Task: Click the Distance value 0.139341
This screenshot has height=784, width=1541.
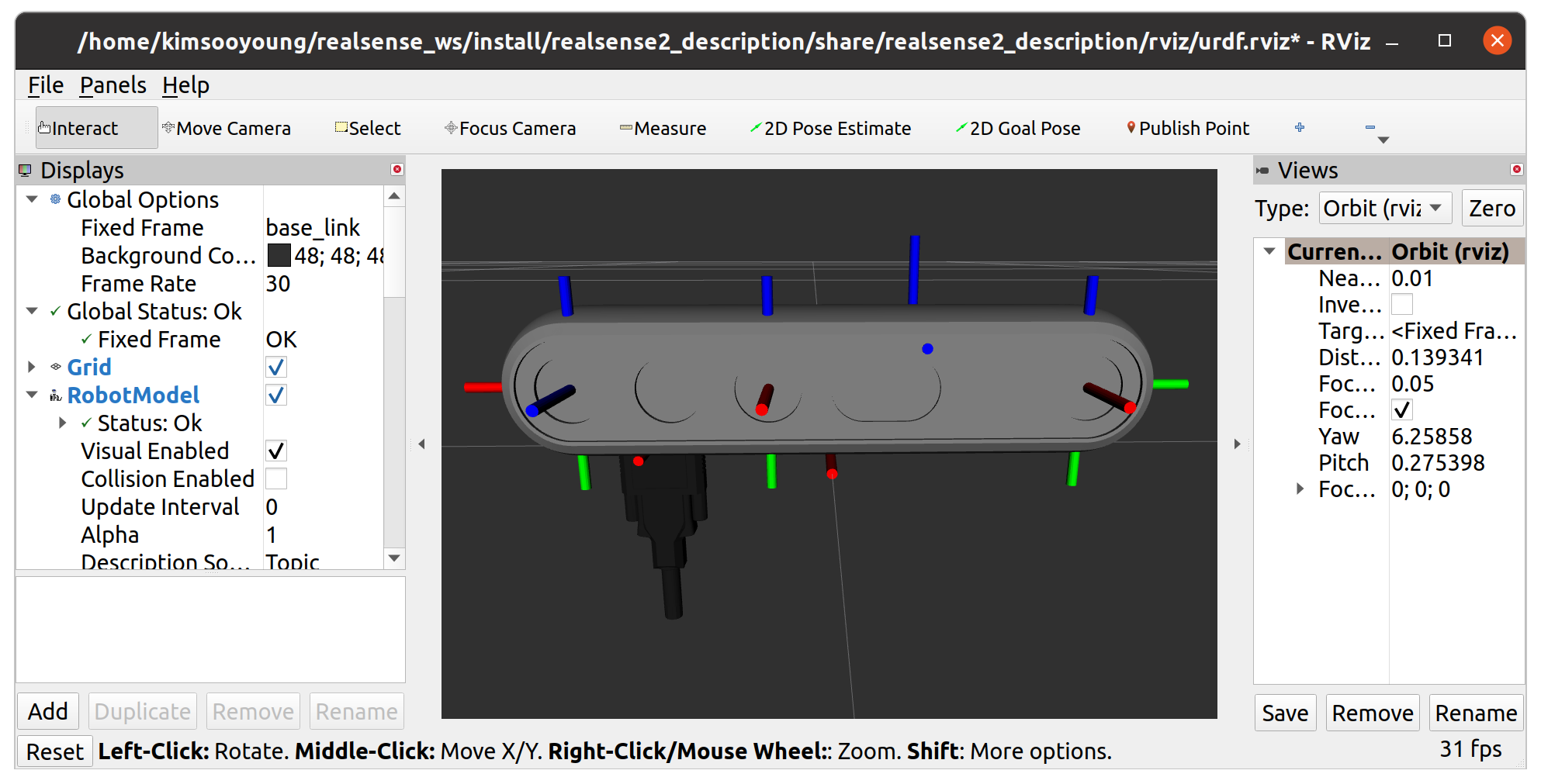Action: pyautogui.click(x=1437, y=357)
